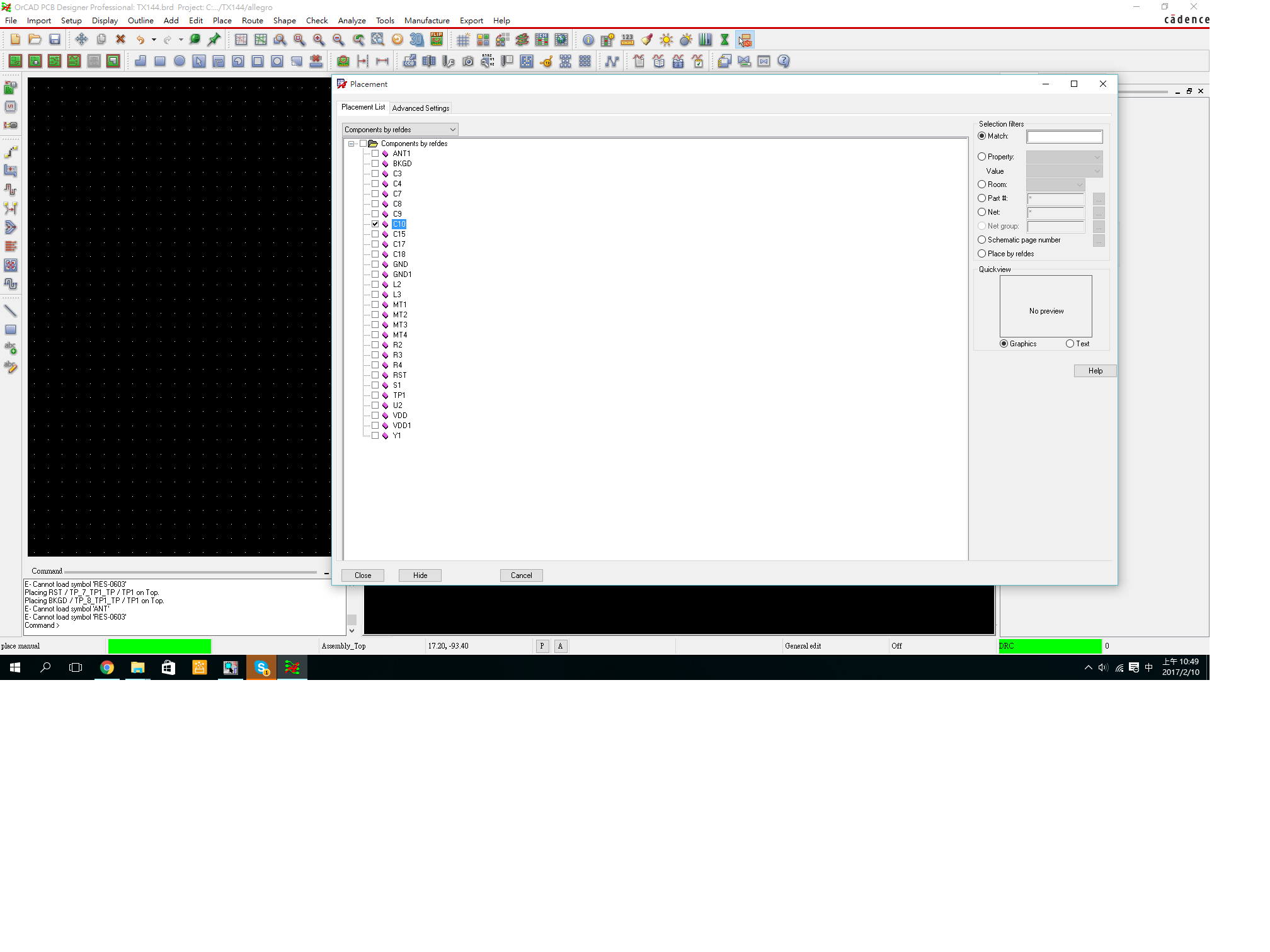
Task: Select the Text quickview radio option
Action: (1070, 344)
